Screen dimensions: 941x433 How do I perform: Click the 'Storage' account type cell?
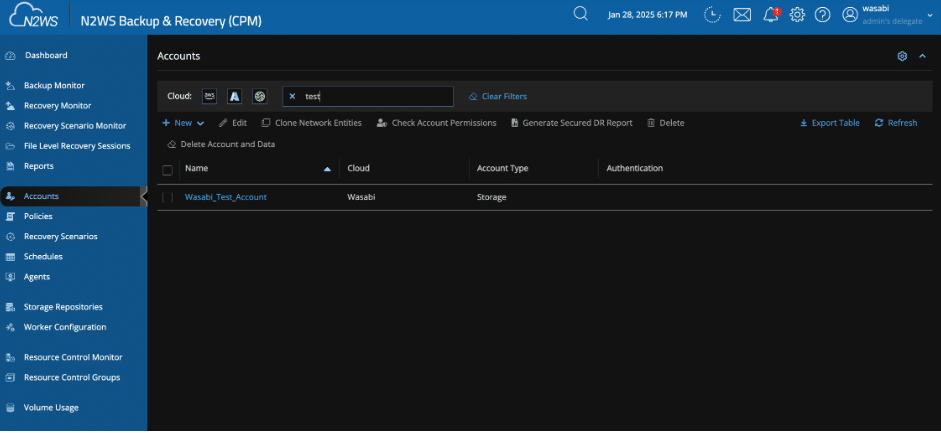point(492,197)
